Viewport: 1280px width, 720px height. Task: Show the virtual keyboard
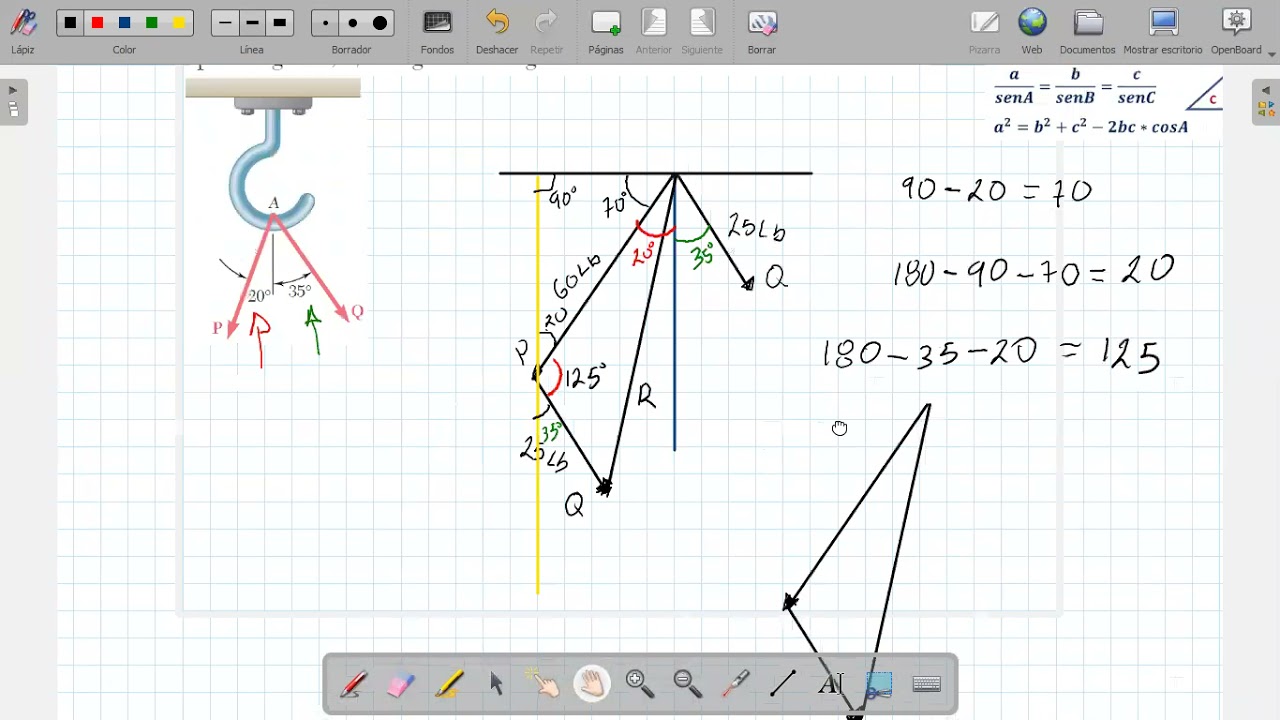pyautogui.click(x=927, y=684)
